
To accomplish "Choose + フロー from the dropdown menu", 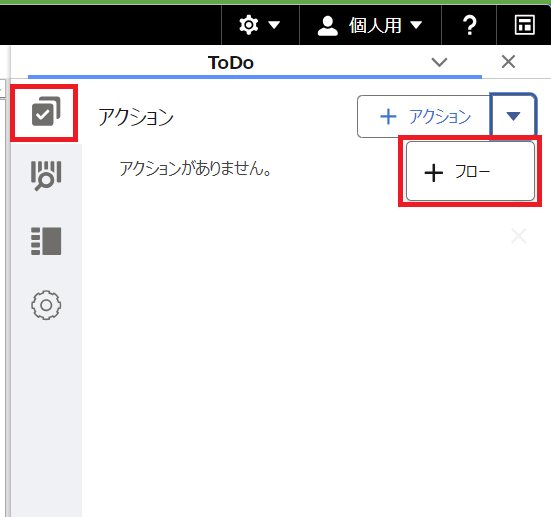I will (470, 172).
